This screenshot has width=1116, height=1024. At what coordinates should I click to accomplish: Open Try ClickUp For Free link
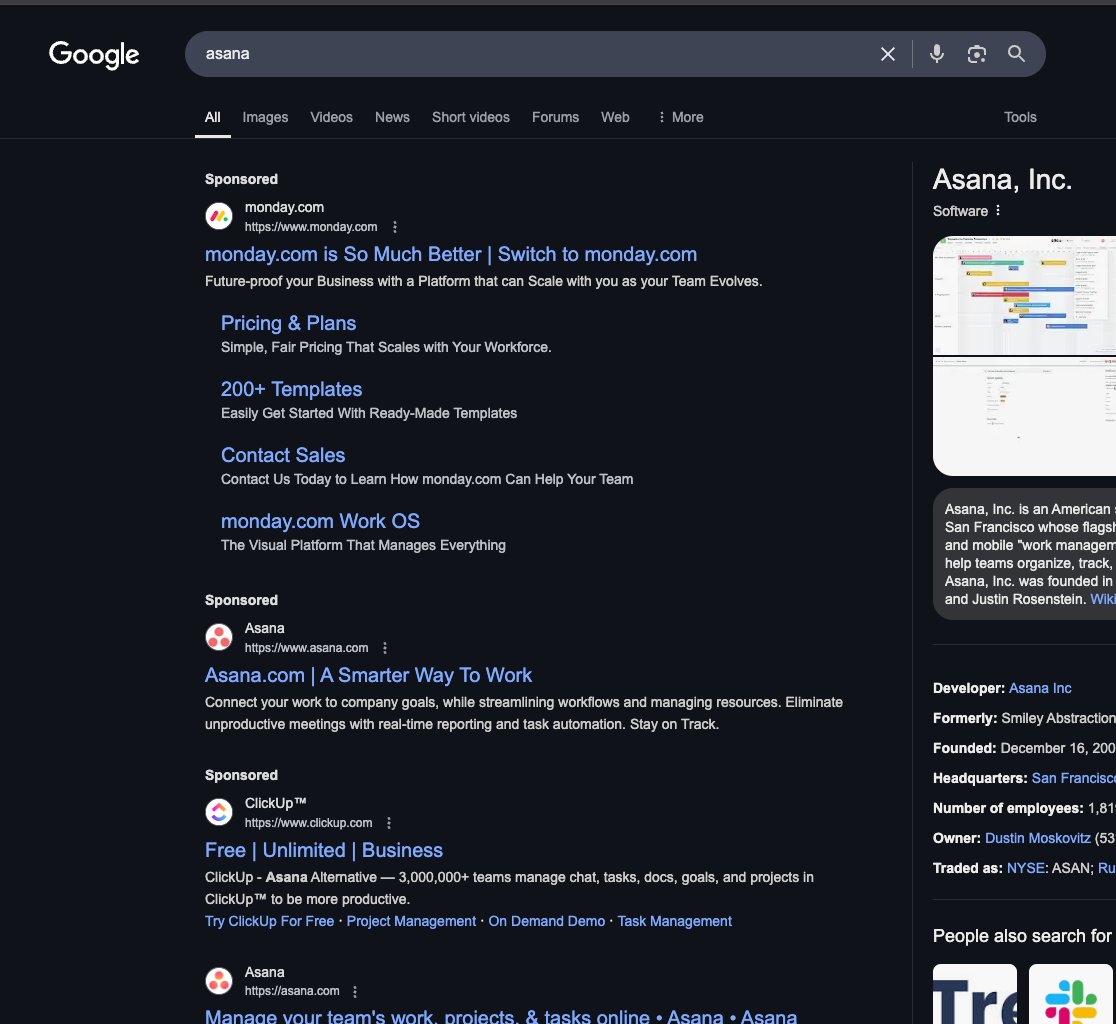point(269,922)
